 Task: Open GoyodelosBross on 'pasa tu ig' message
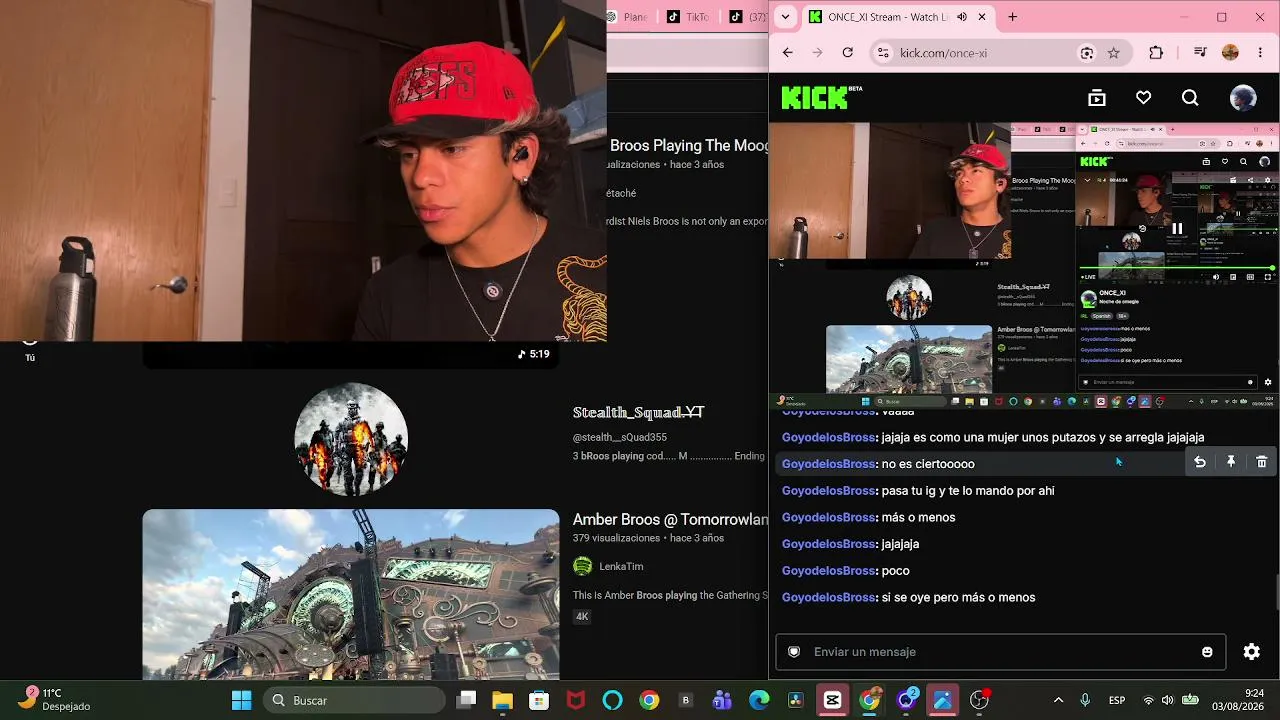[829, 490]
